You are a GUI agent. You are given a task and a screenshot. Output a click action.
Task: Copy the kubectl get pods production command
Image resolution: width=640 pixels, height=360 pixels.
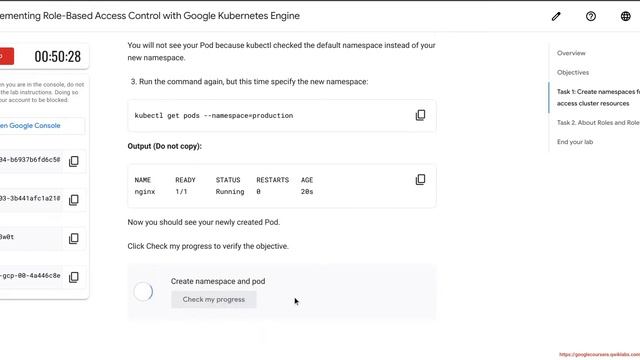pos(420,116)
